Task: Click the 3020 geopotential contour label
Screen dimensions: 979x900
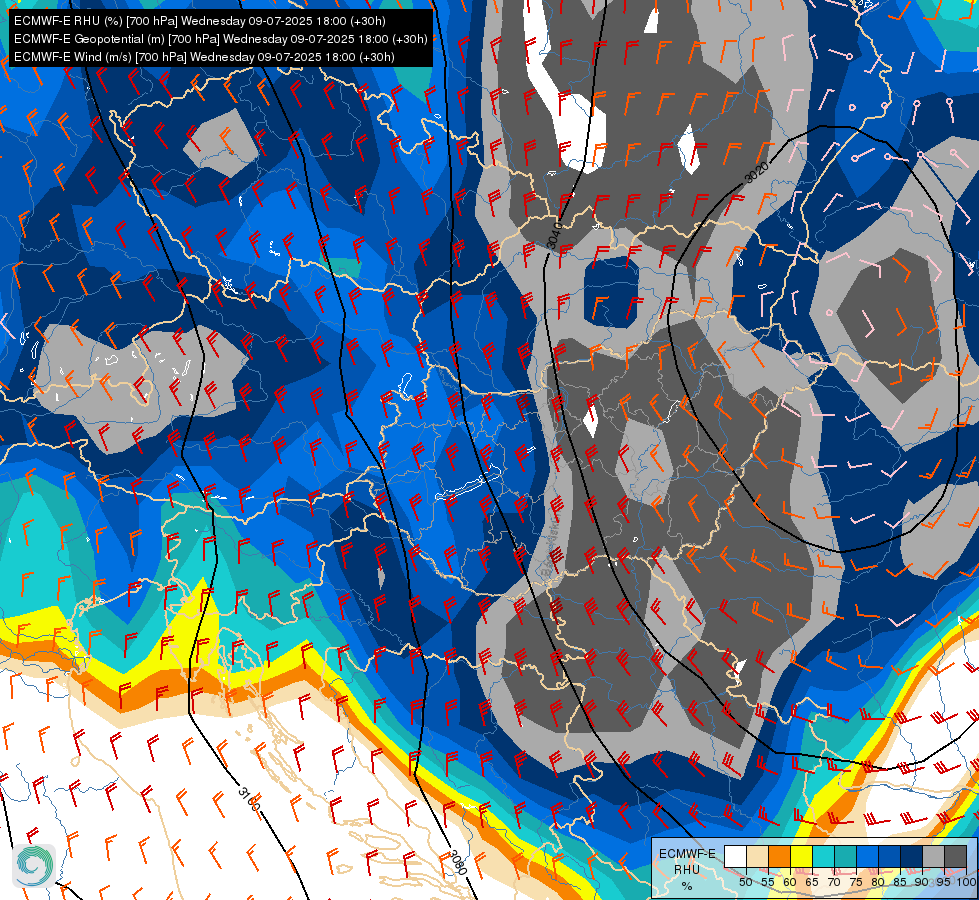Action: 756,172
